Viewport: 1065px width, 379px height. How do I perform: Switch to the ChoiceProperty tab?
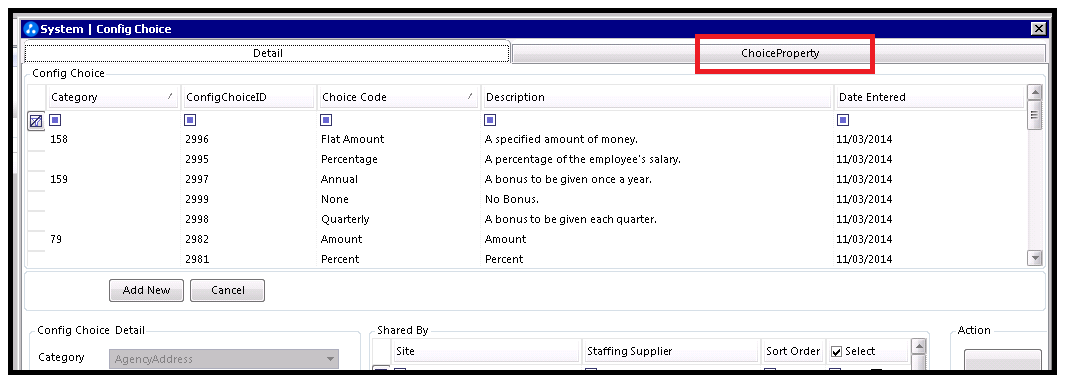coord(779,53)
